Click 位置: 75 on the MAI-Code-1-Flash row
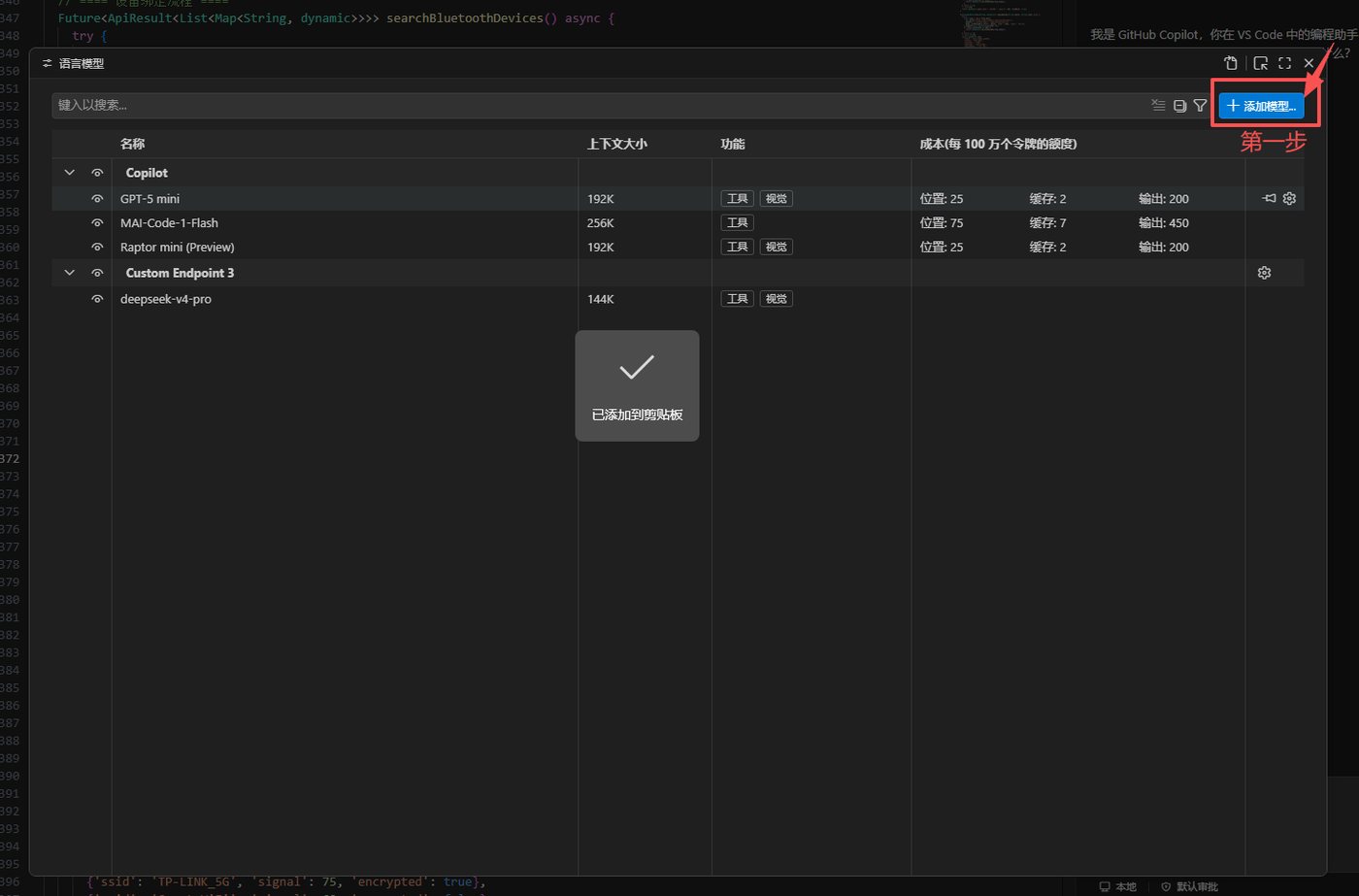Viewport: 1359px width, 896px height. click(x=942, y=222)
